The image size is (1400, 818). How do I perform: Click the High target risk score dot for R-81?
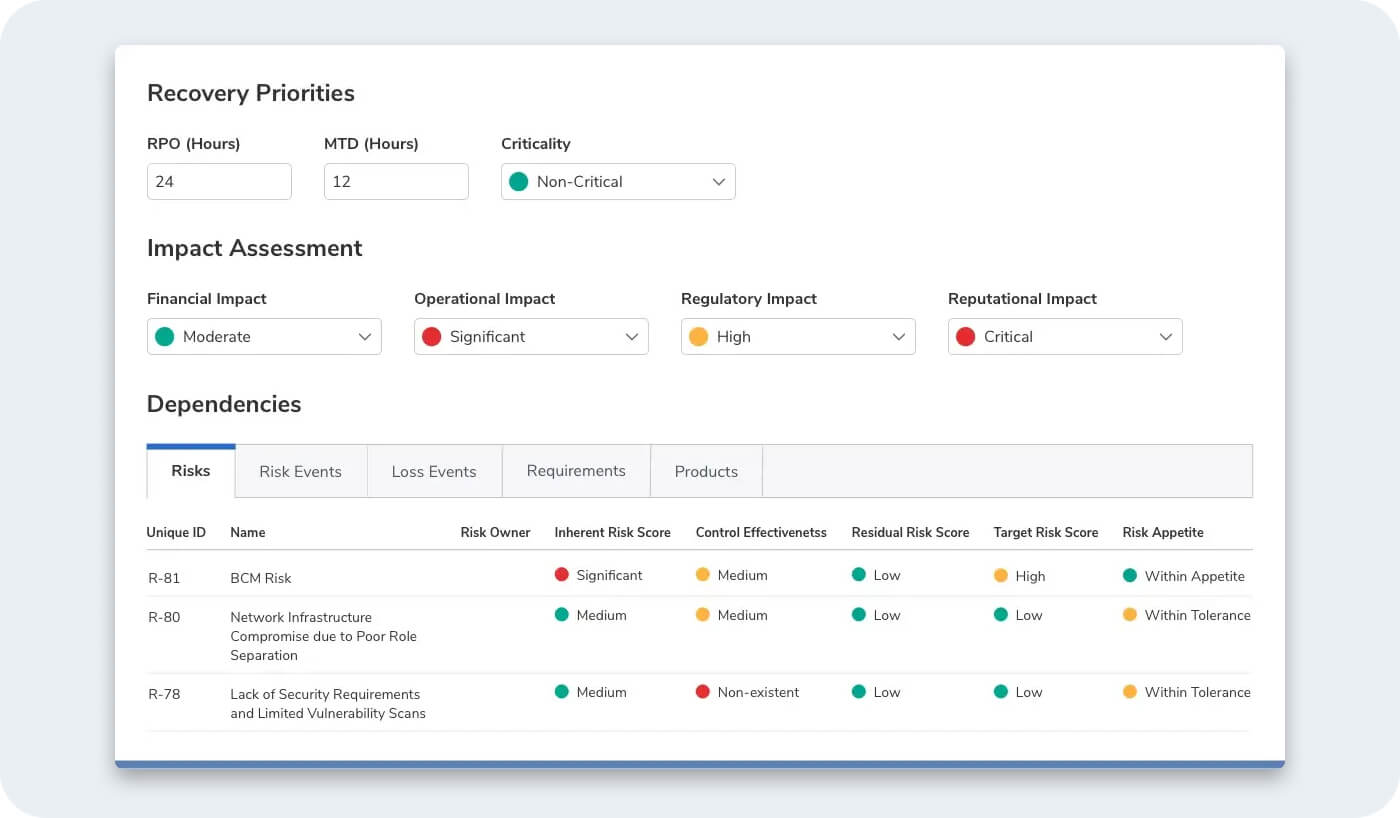coord(1001,575)
